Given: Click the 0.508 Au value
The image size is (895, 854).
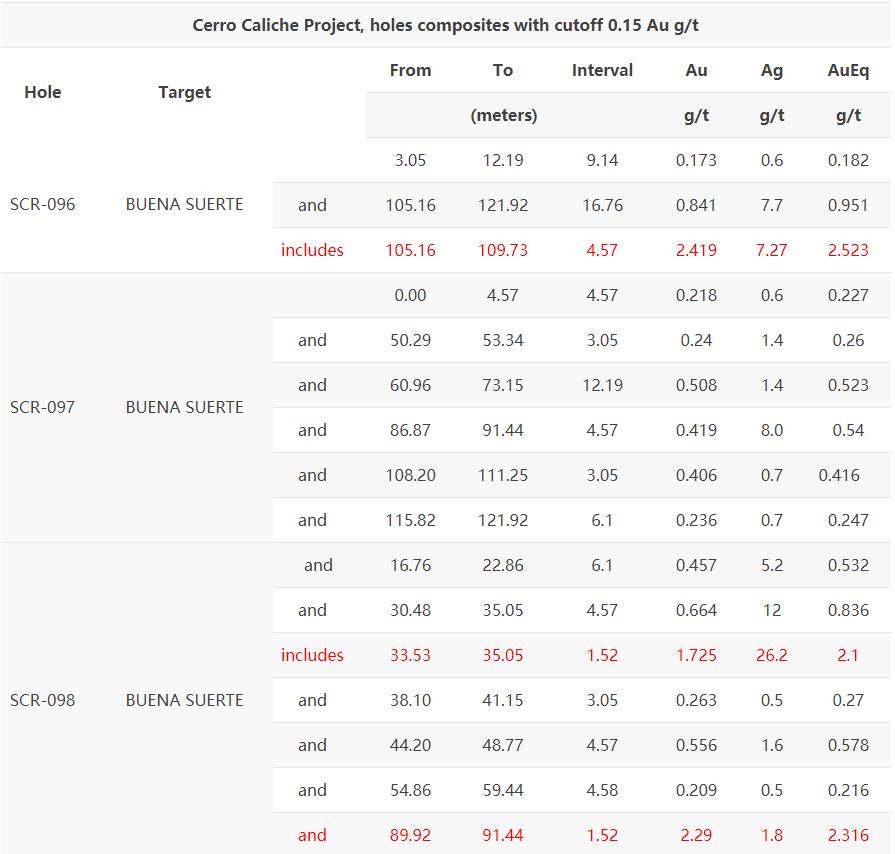Looking at the screenshot, I should (x=696, y=385).
